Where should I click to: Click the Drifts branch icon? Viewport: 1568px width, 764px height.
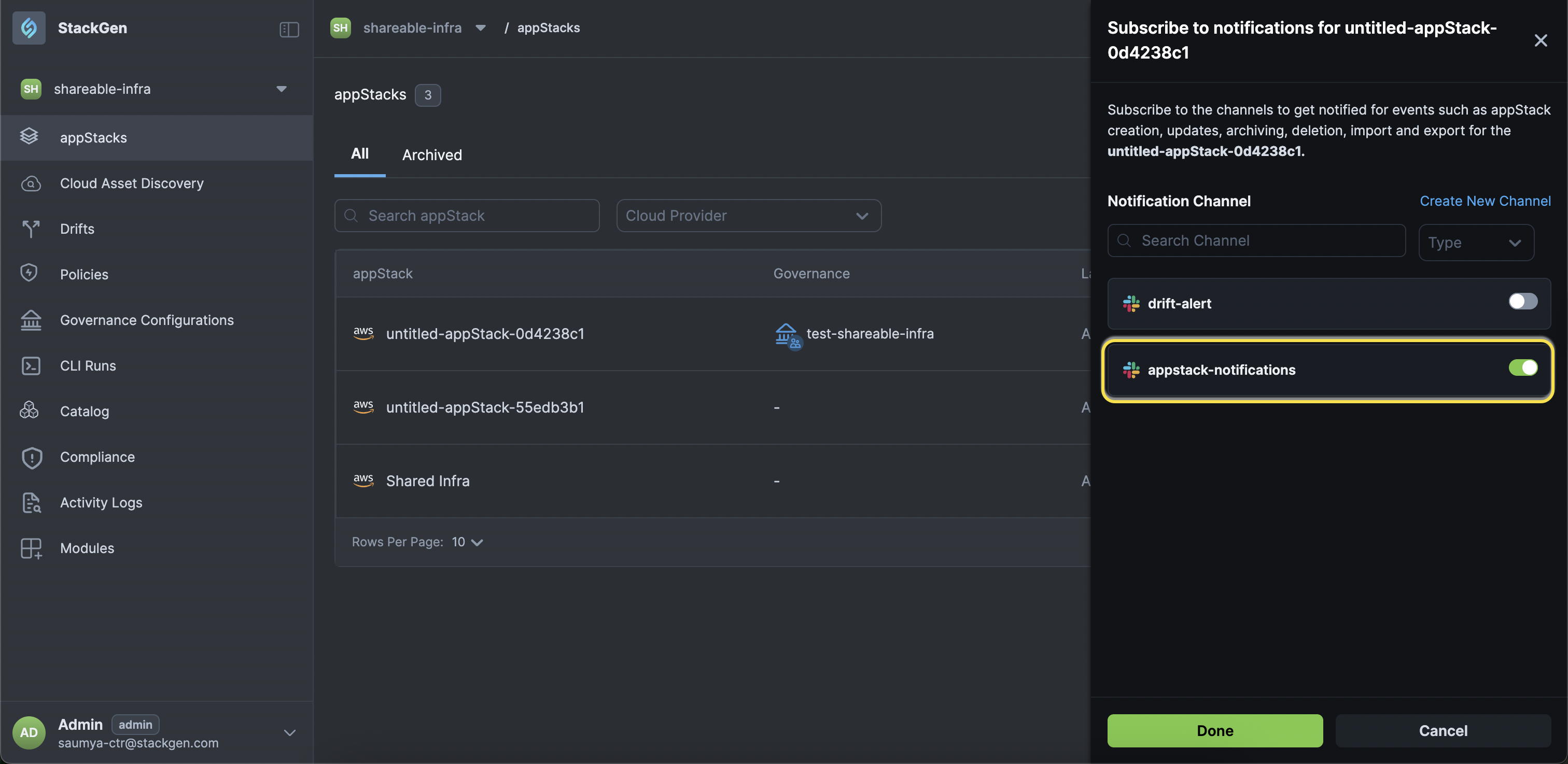click(31, 229)
